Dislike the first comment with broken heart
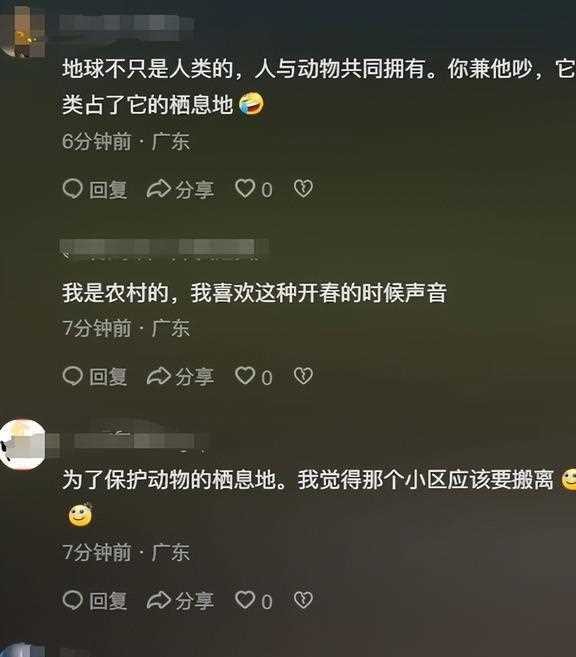The width and height of the screenshot is (576, 657). 303,189
